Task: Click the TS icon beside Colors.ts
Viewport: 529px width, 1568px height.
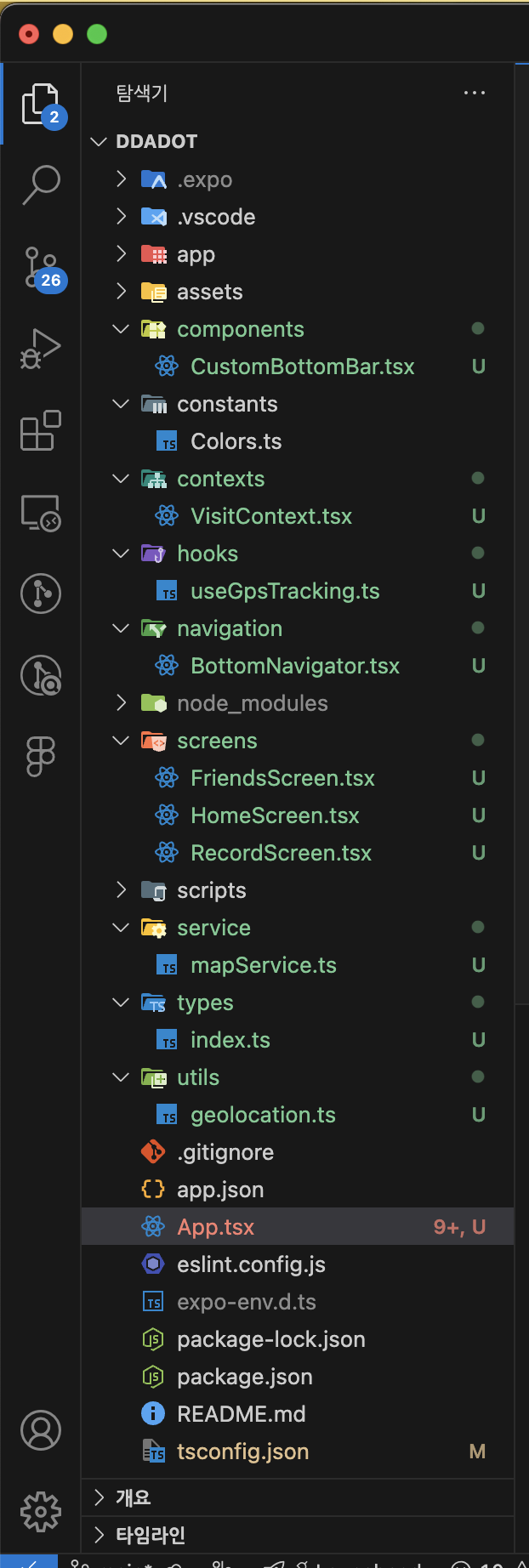Action: pos(167,441)
